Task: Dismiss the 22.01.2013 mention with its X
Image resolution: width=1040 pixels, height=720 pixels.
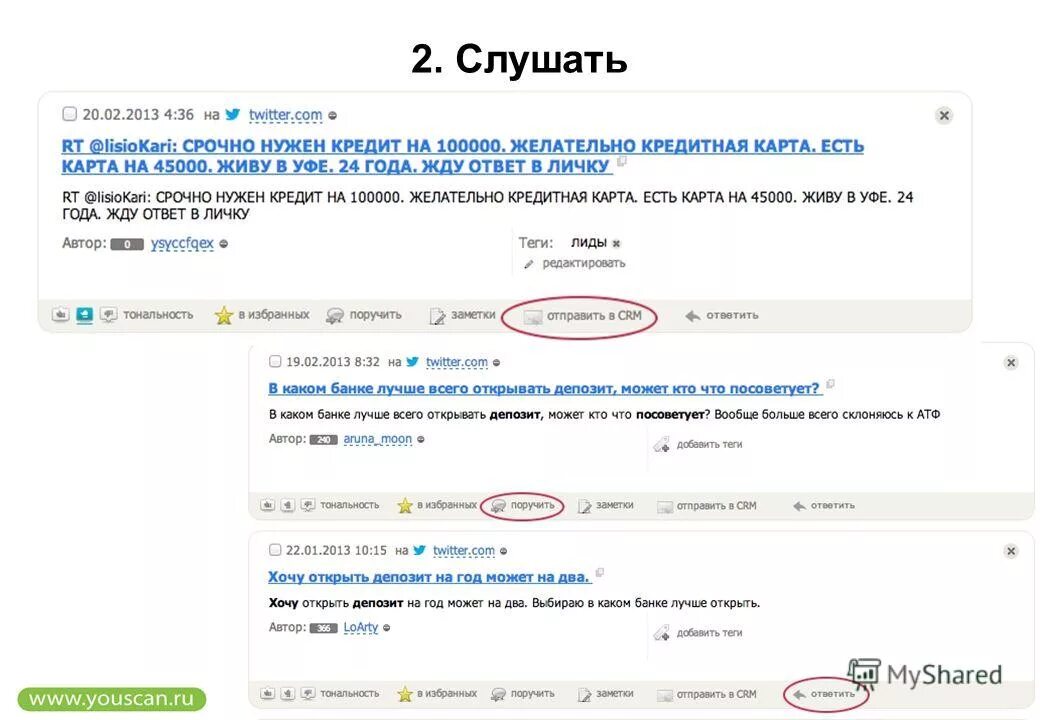Action: [x=1011, y=551]
